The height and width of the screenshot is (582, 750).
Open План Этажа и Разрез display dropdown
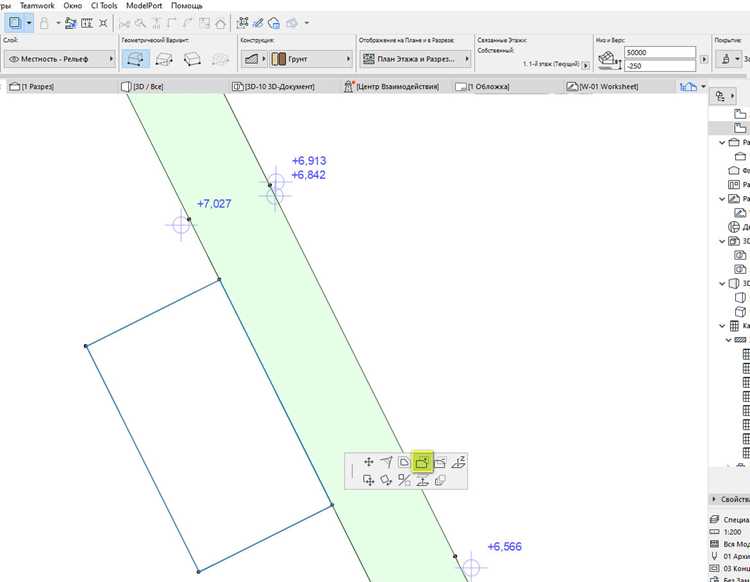coord(415,59)
